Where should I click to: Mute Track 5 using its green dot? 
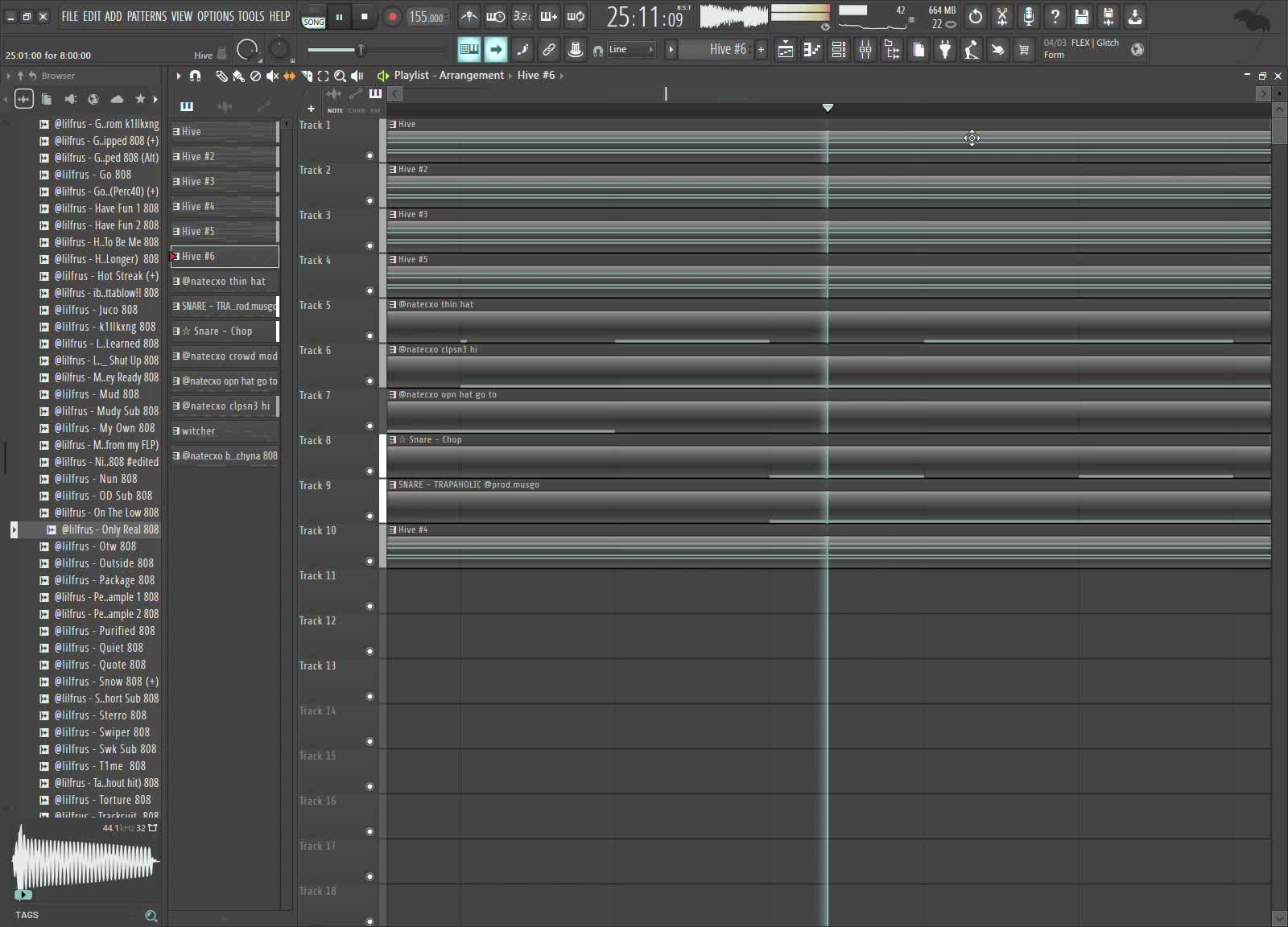(x=370, y=336)
